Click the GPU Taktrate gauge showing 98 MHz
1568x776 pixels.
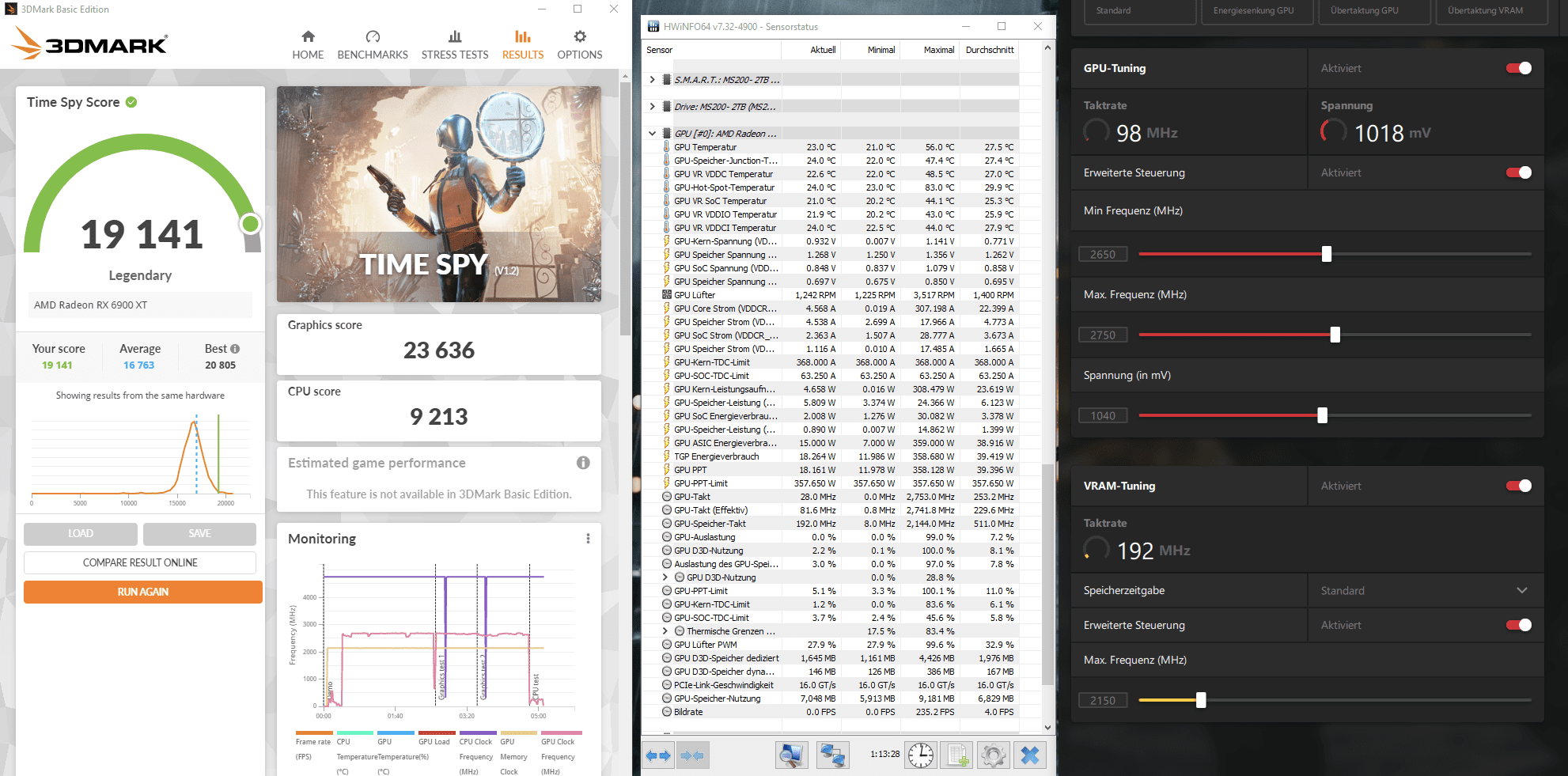click(1096, 131)
